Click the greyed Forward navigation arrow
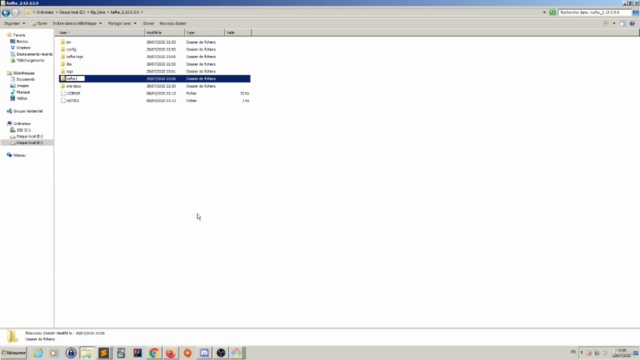 coord(16,13)
